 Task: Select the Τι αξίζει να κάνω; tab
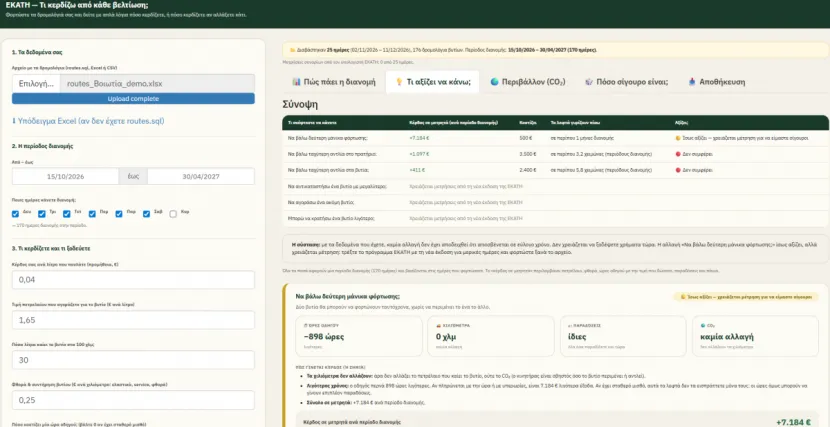(x=432, y=82)
